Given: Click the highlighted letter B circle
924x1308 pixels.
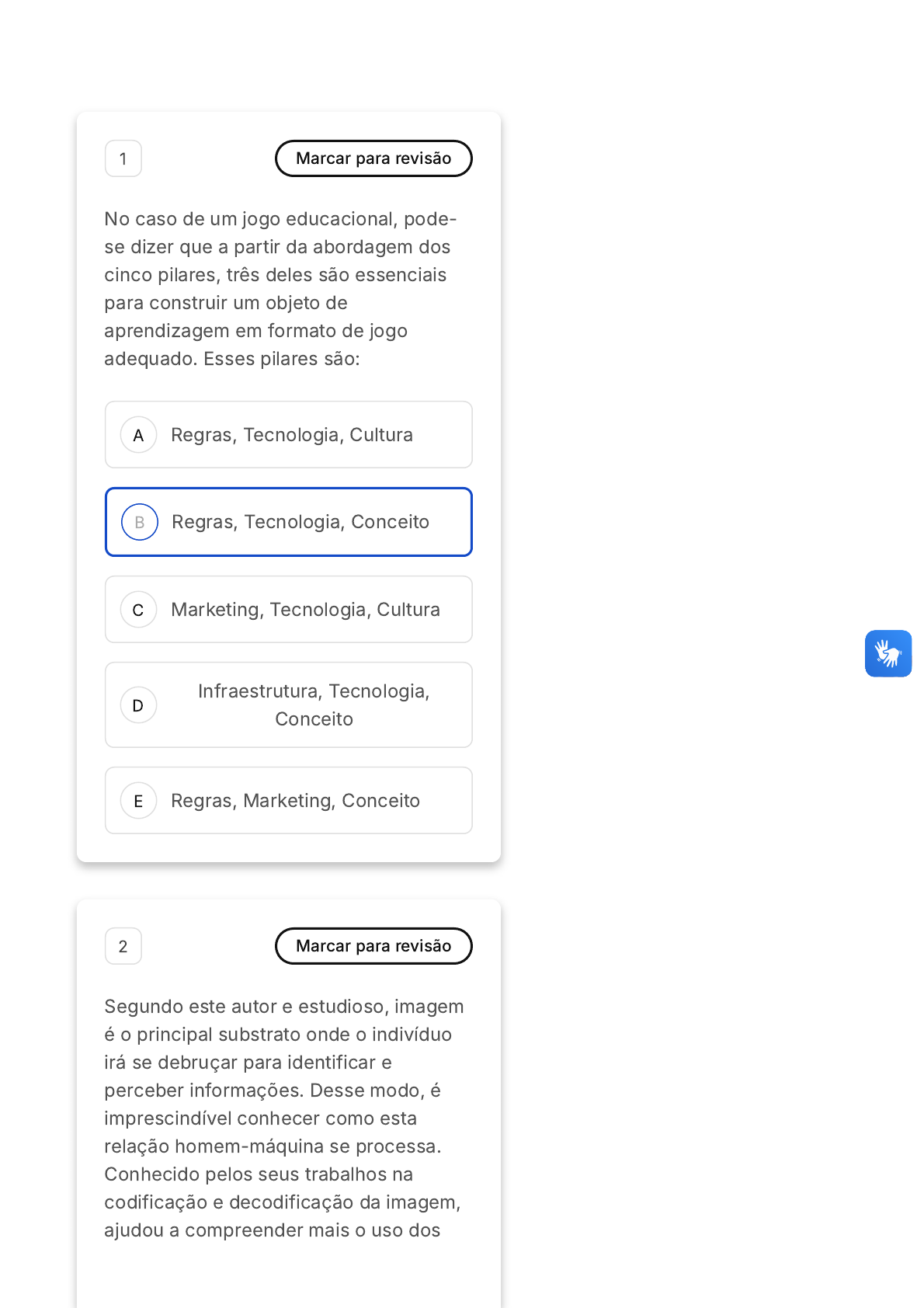Looking at the screenshot, I should pos(140,522).
